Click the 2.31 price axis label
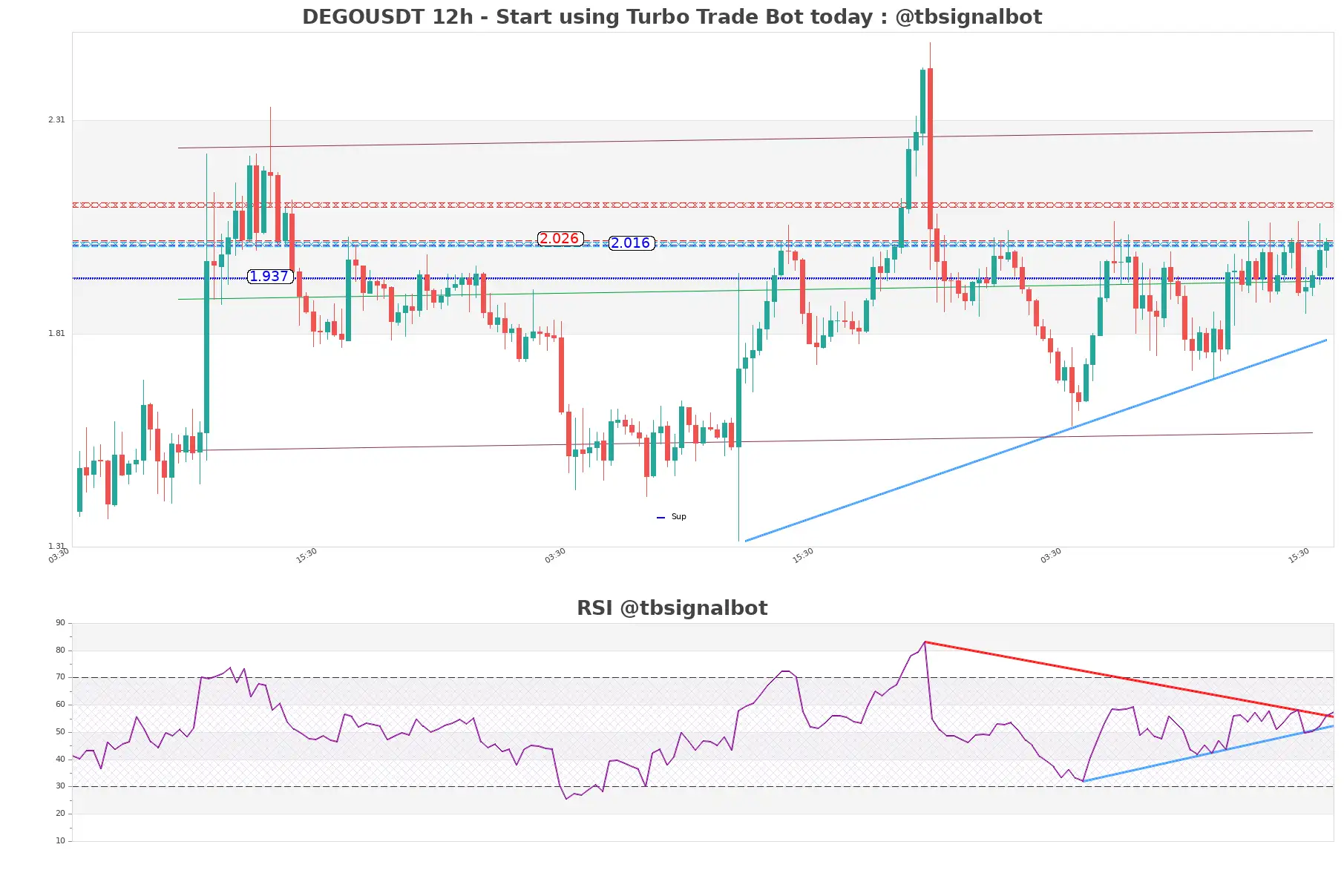 point(56,120)
